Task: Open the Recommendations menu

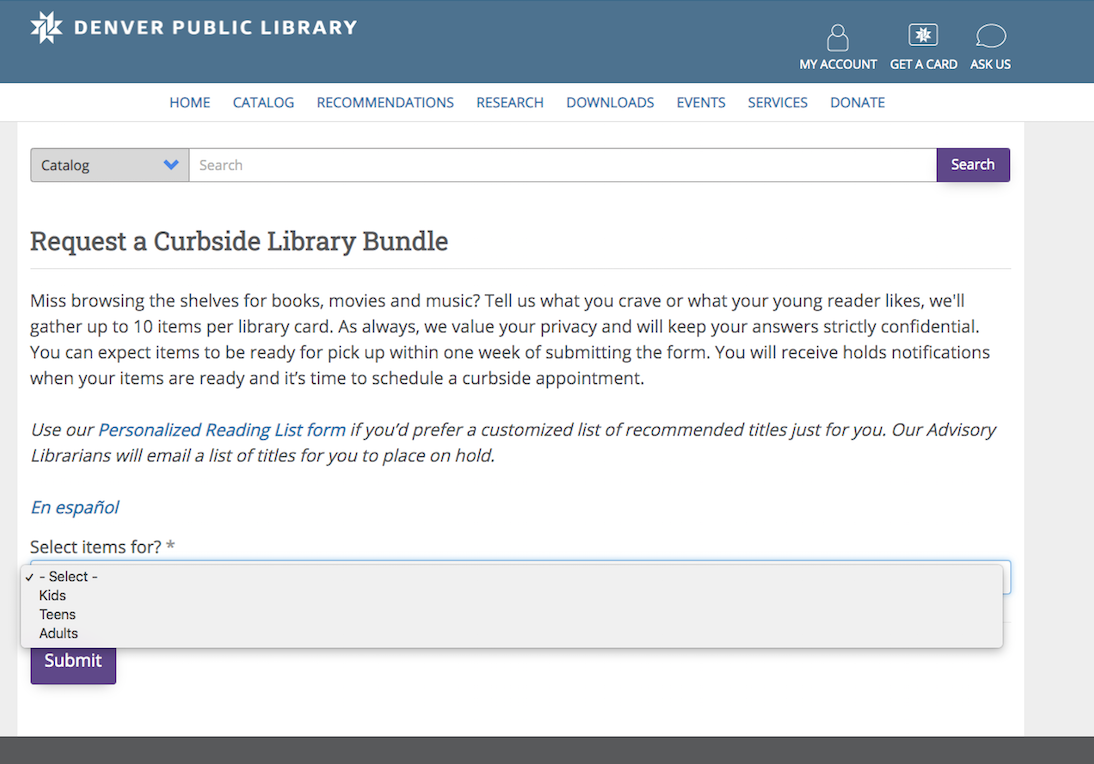Action: pos(385,103)
